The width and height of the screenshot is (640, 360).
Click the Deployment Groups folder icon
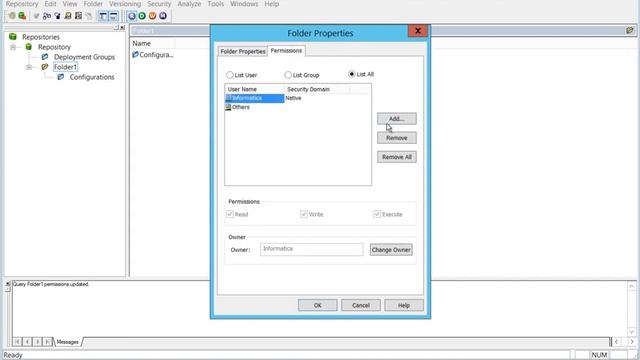[44, 57]
